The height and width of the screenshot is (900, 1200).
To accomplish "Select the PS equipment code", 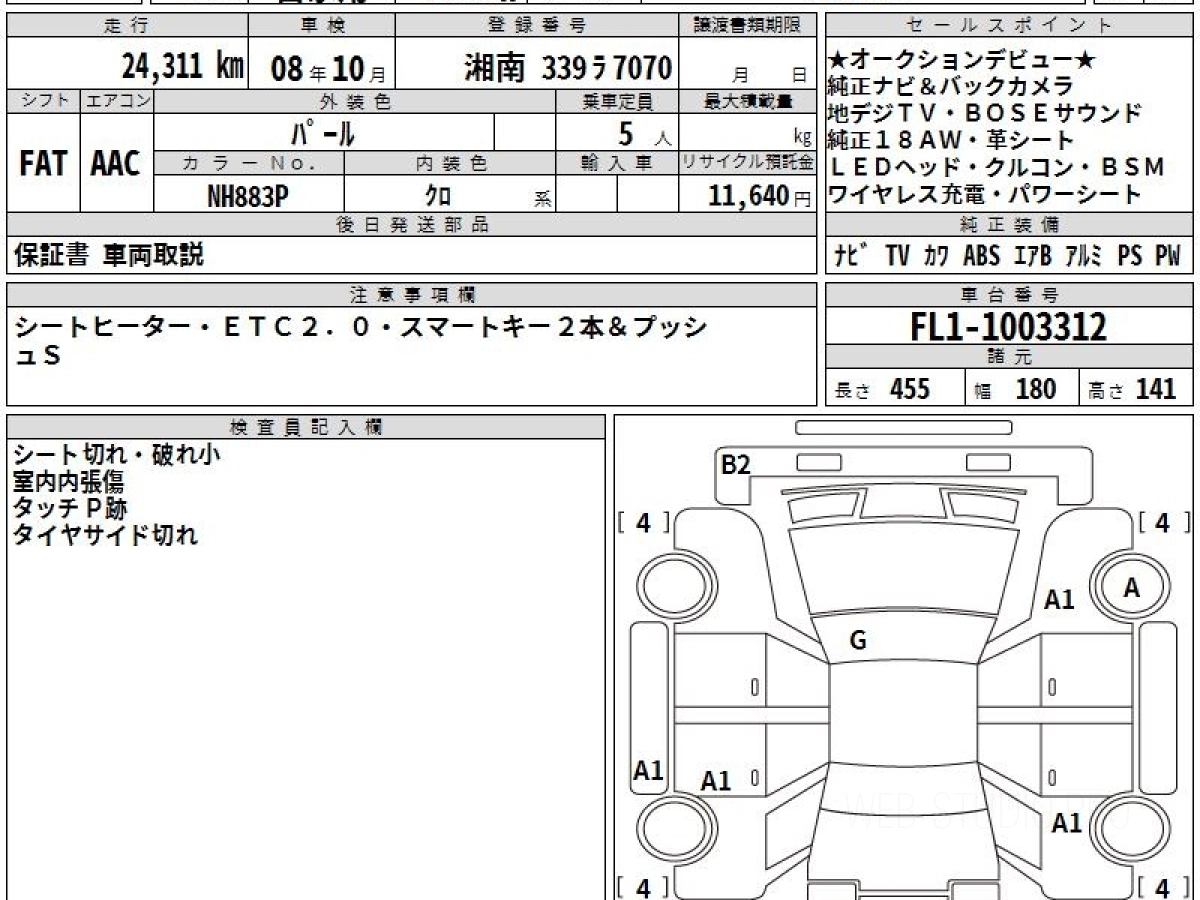I will click(x=1130, y=256).
